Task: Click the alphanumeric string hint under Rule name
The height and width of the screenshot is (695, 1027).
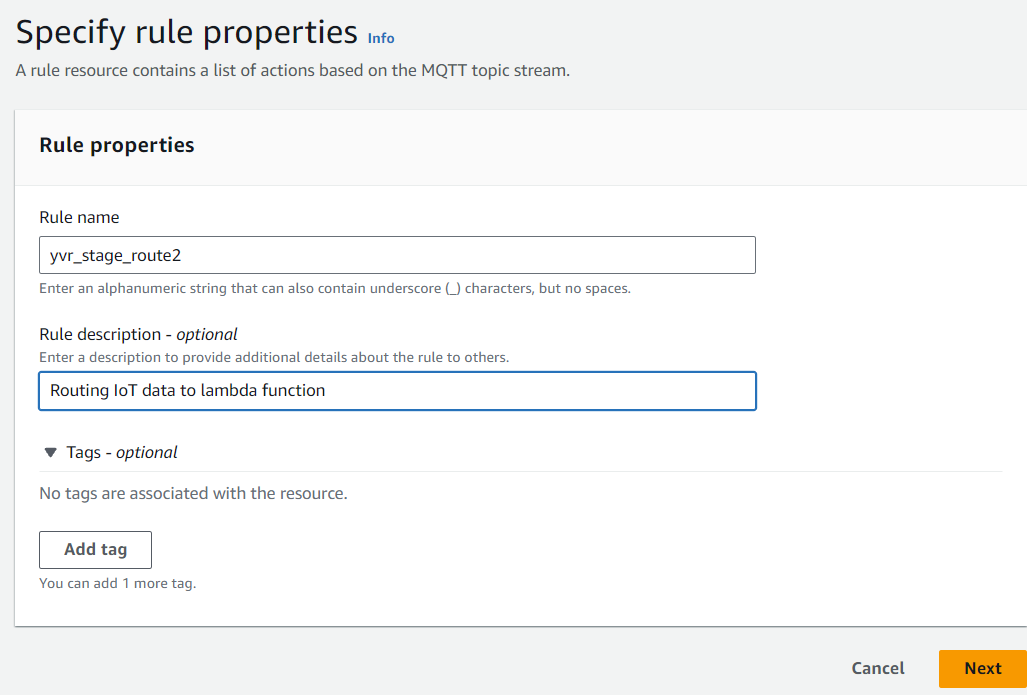Action: [335, 288]
